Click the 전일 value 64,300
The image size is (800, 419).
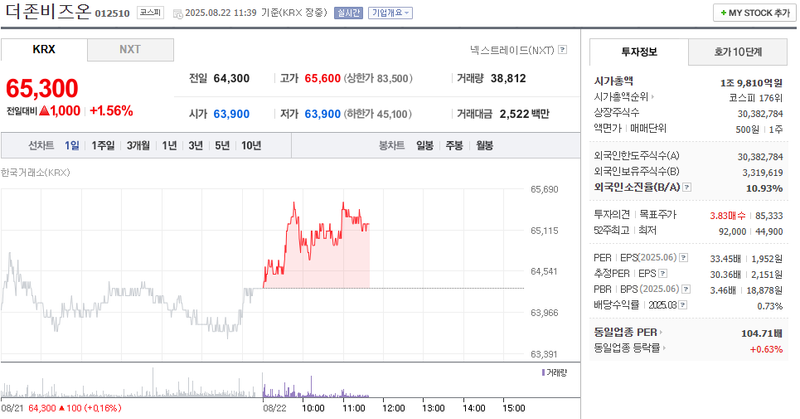click(x=232, y=79)
